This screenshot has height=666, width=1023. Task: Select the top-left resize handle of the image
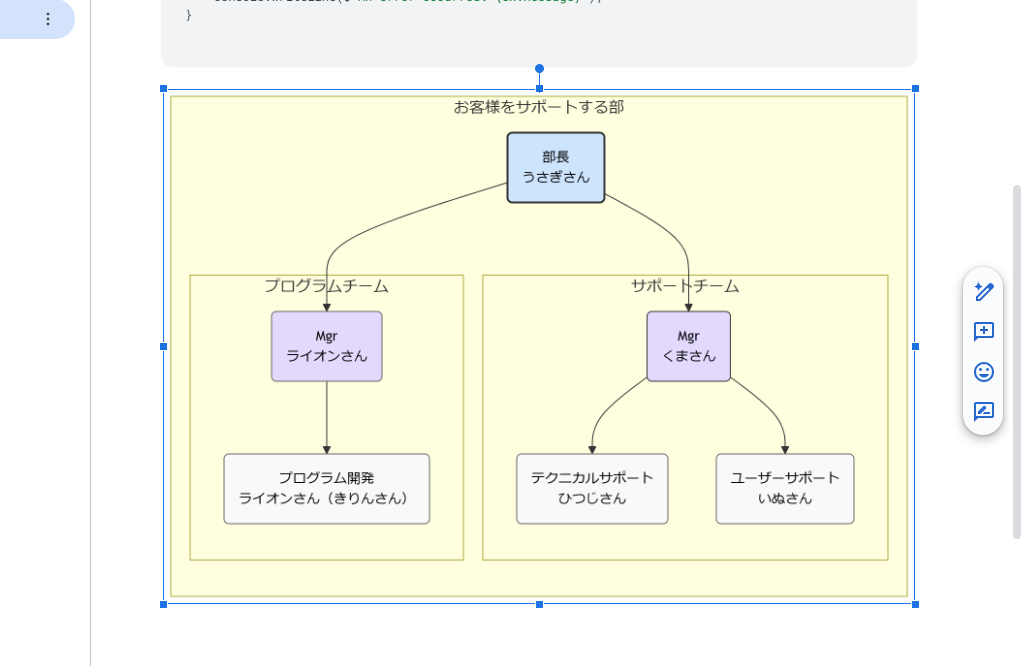(x=164, y=89)
